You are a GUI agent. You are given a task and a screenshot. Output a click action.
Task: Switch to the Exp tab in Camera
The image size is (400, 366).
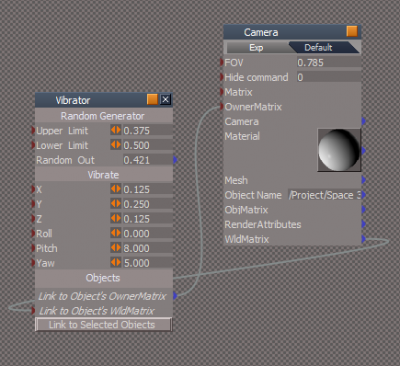[257, 47]
